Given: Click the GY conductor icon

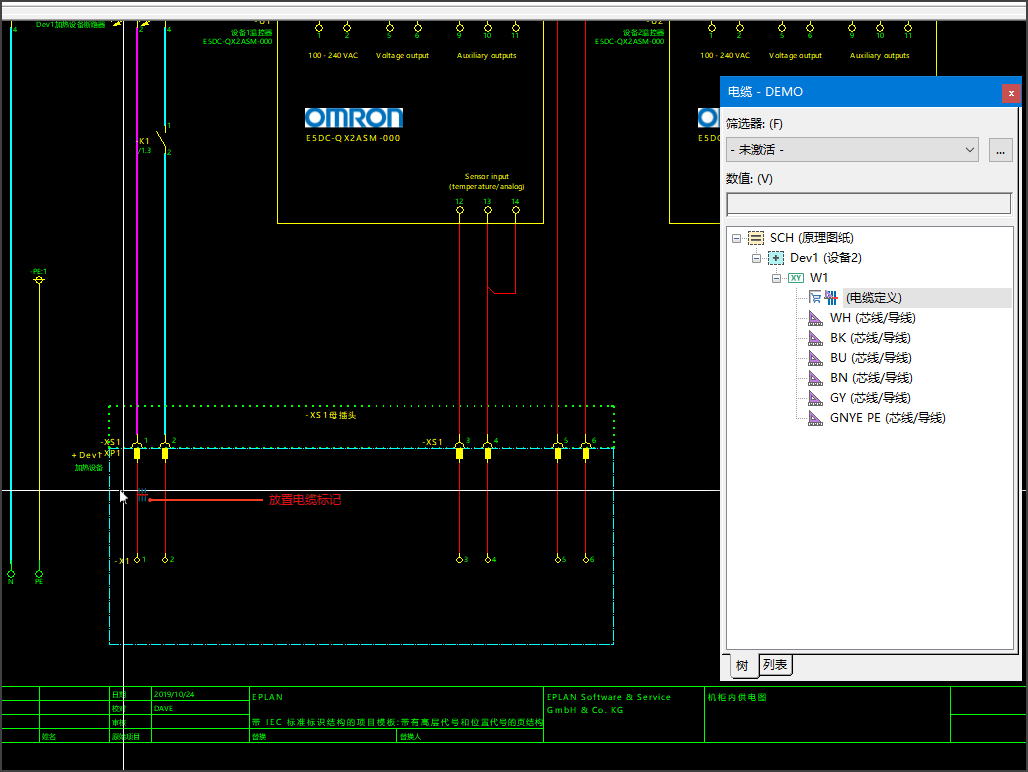Looking at the screenshot, I should click(x=815, y=398).
